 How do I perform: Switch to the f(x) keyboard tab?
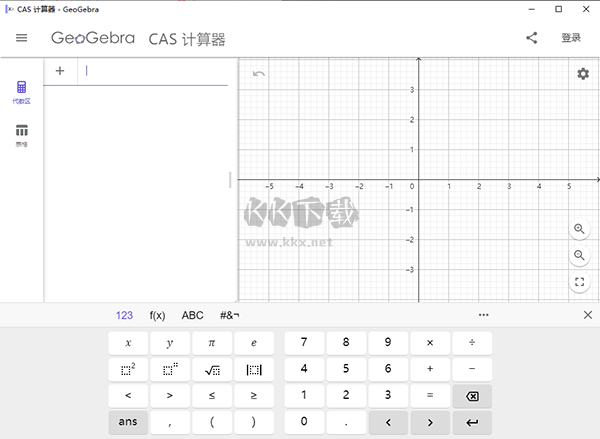click(157, 315)
